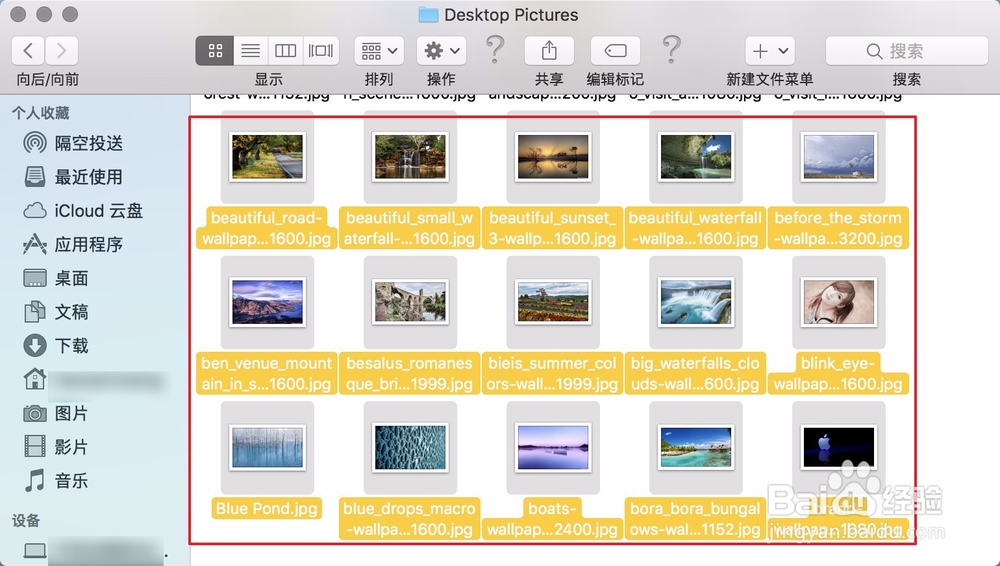Select the big_waterfalls_clouds thumbnail

tap(696, 302)
